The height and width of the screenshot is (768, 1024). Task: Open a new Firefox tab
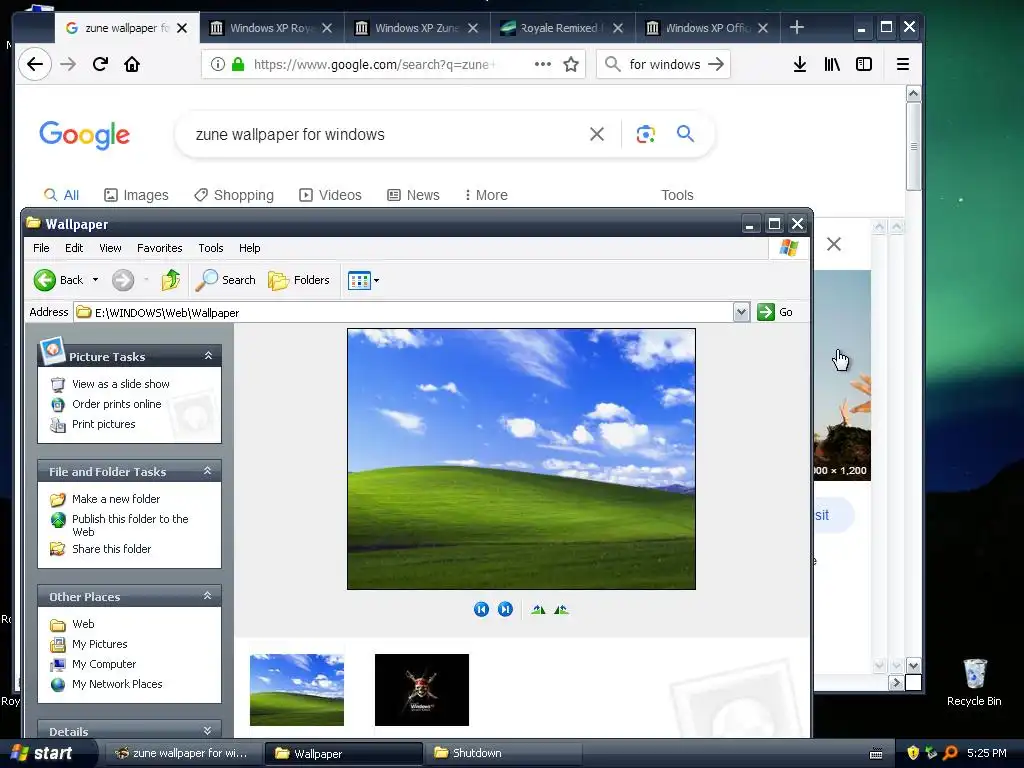pos(797,27)
